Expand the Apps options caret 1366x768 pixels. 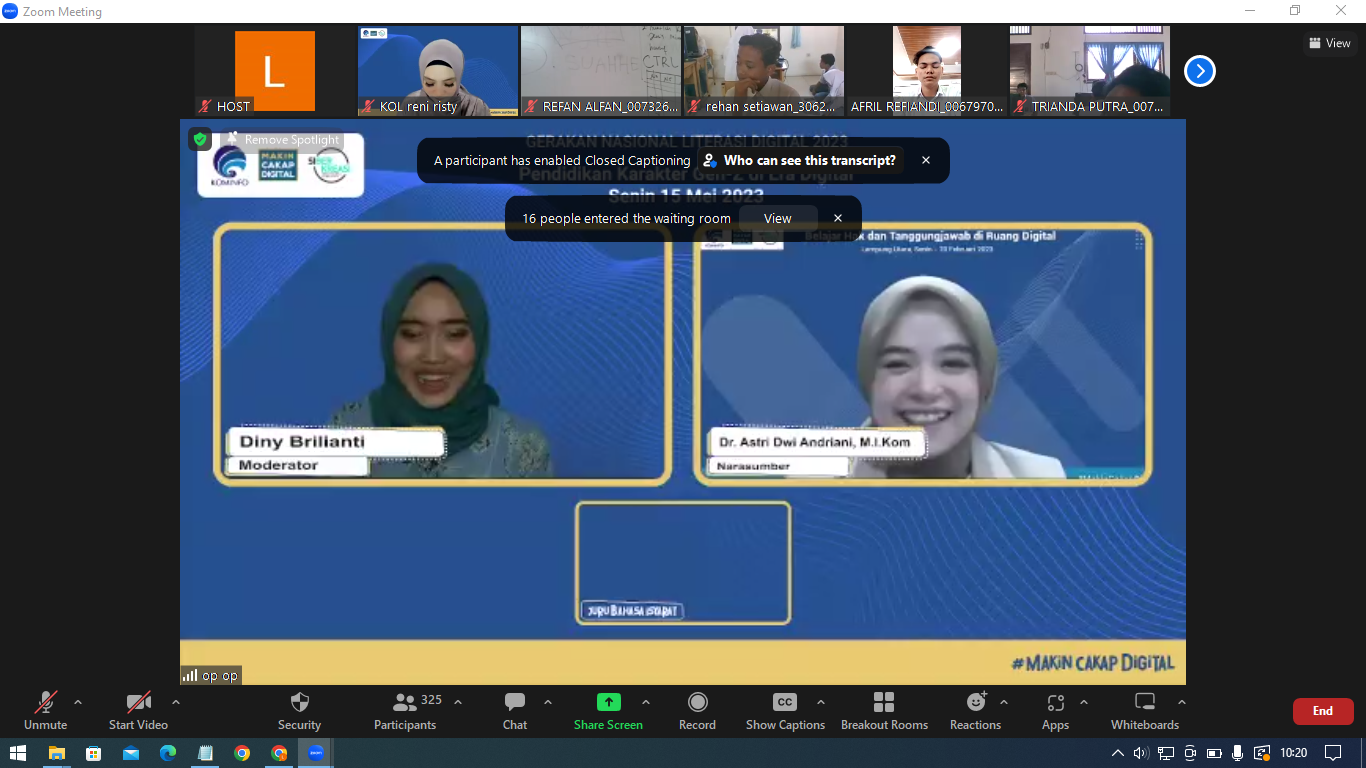coord(1084,702)
